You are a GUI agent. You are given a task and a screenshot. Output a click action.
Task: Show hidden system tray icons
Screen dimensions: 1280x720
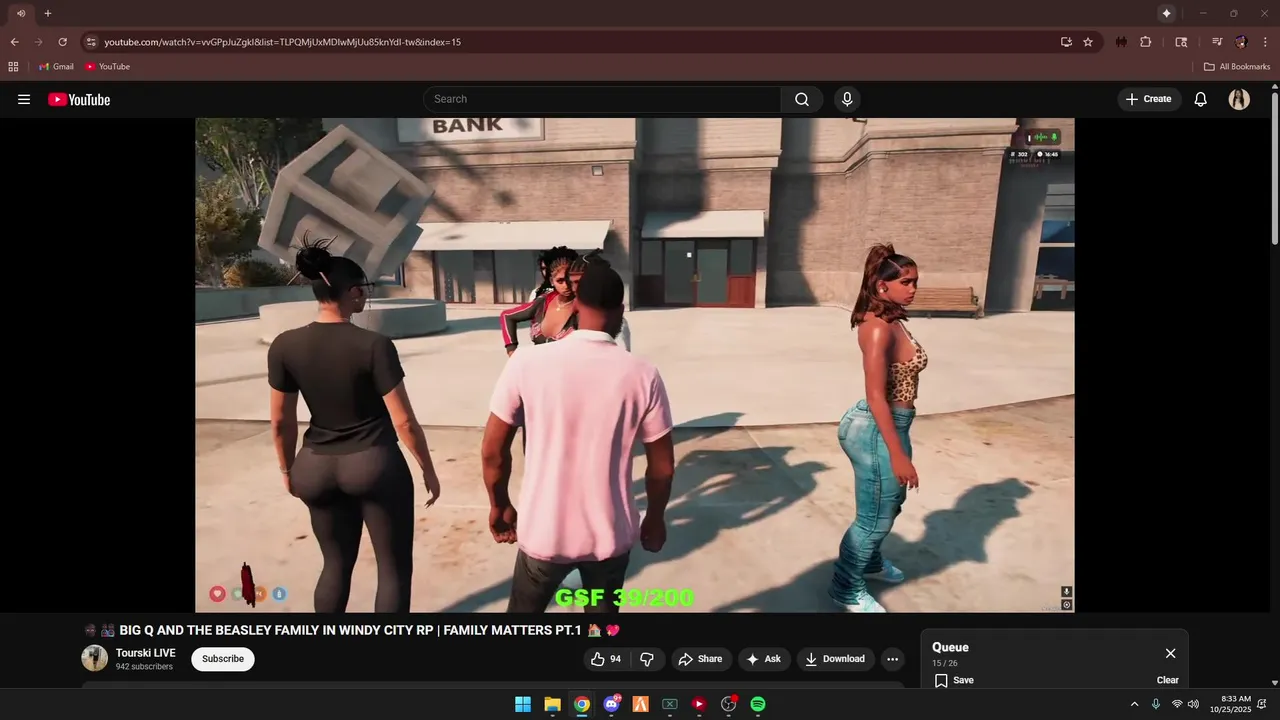(1134, 704)
